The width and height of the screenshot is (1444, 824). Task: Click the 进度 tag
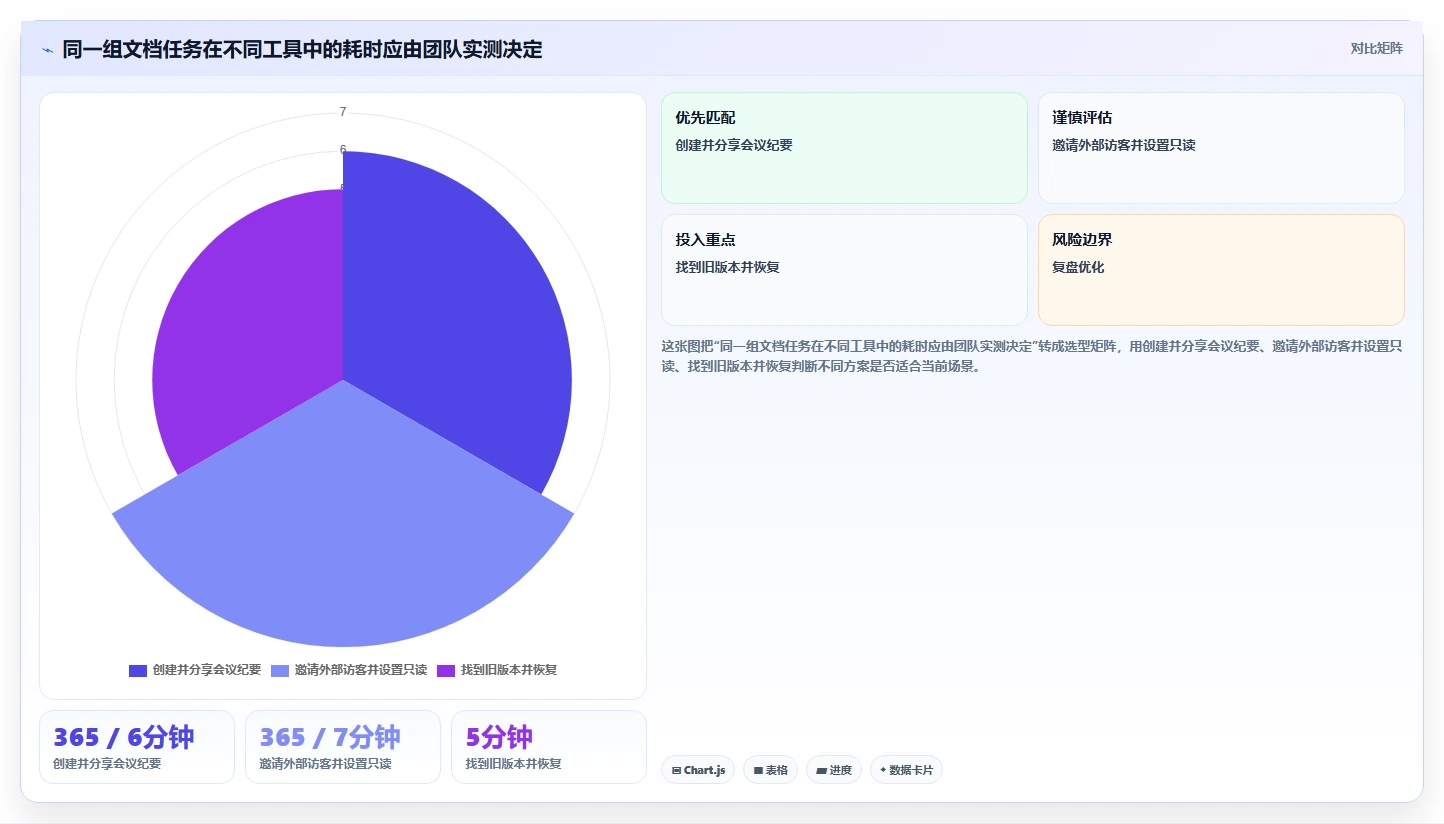834,770
